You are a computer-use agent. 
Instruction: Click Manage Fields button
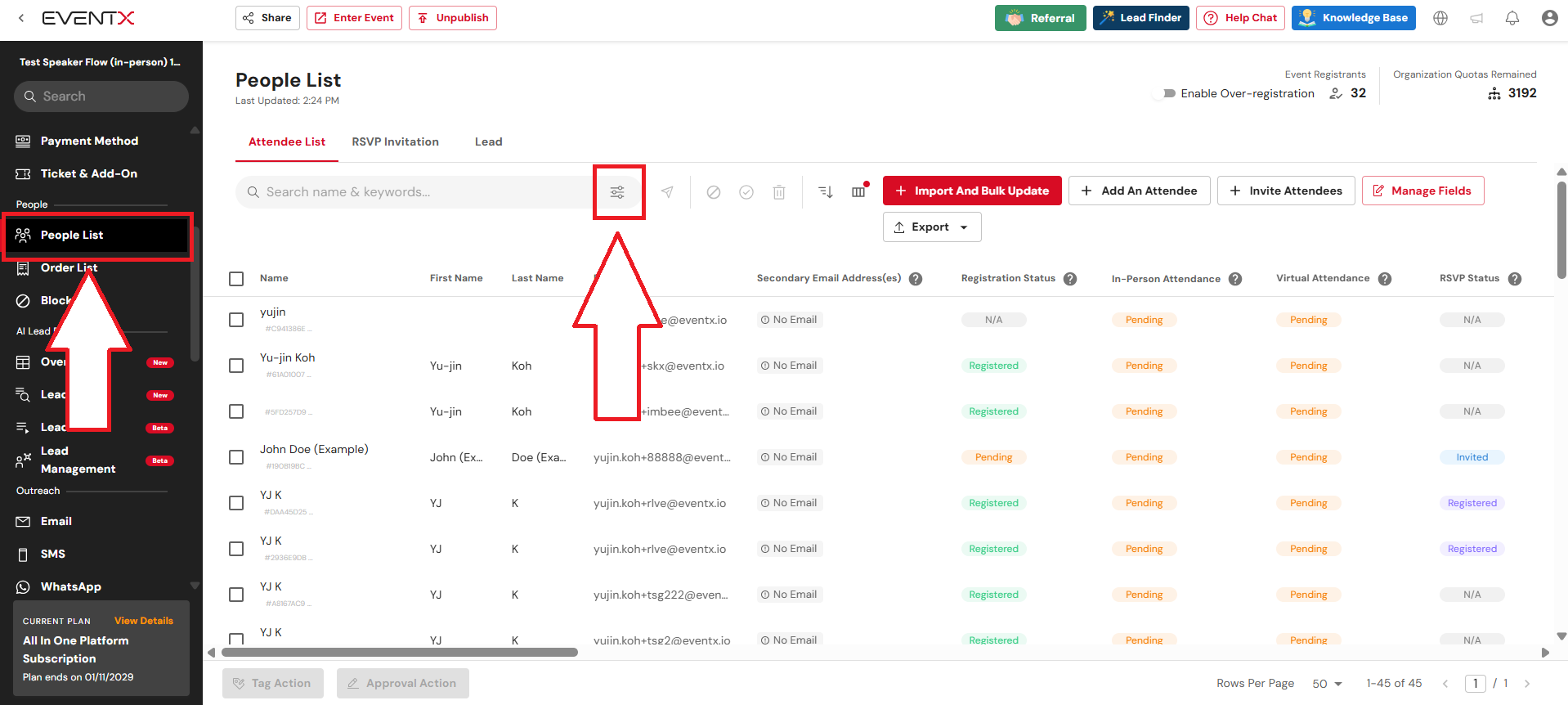1422,191
